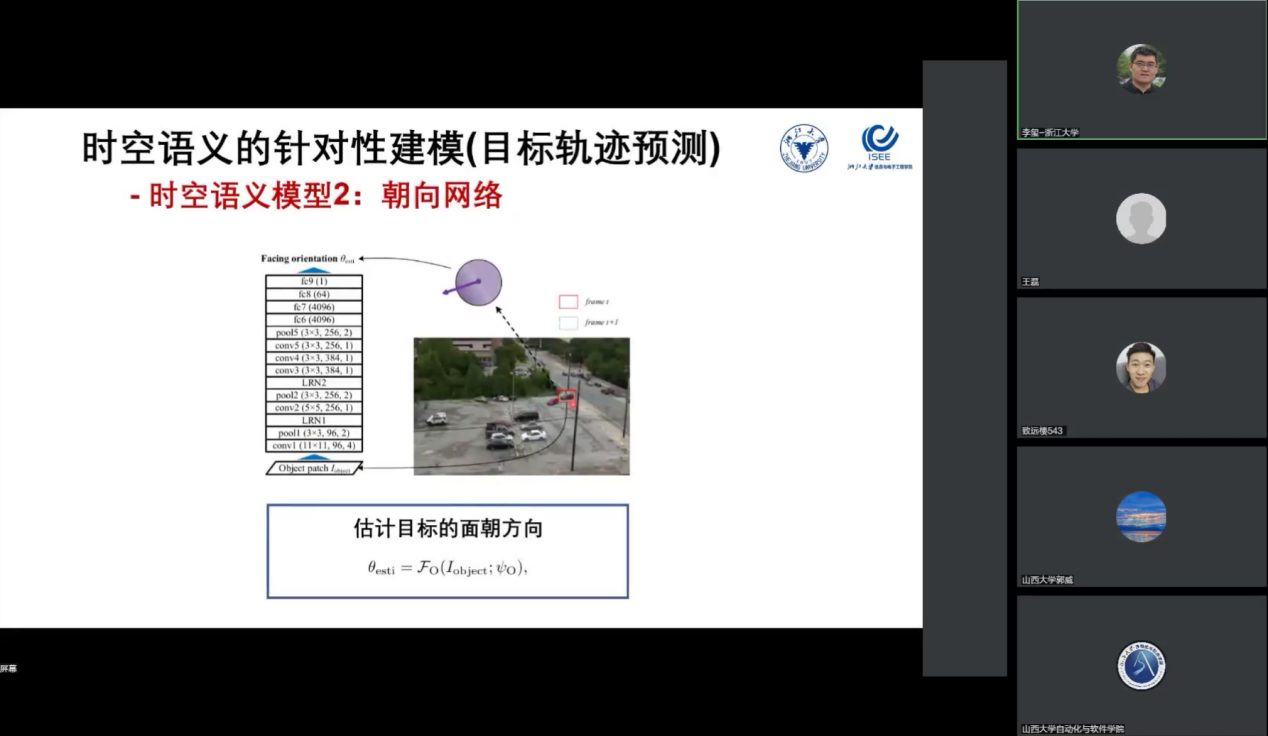Click the fc7 (4096) layer row
Screen dimensions: 1268x736
click(x=314, y=307)
